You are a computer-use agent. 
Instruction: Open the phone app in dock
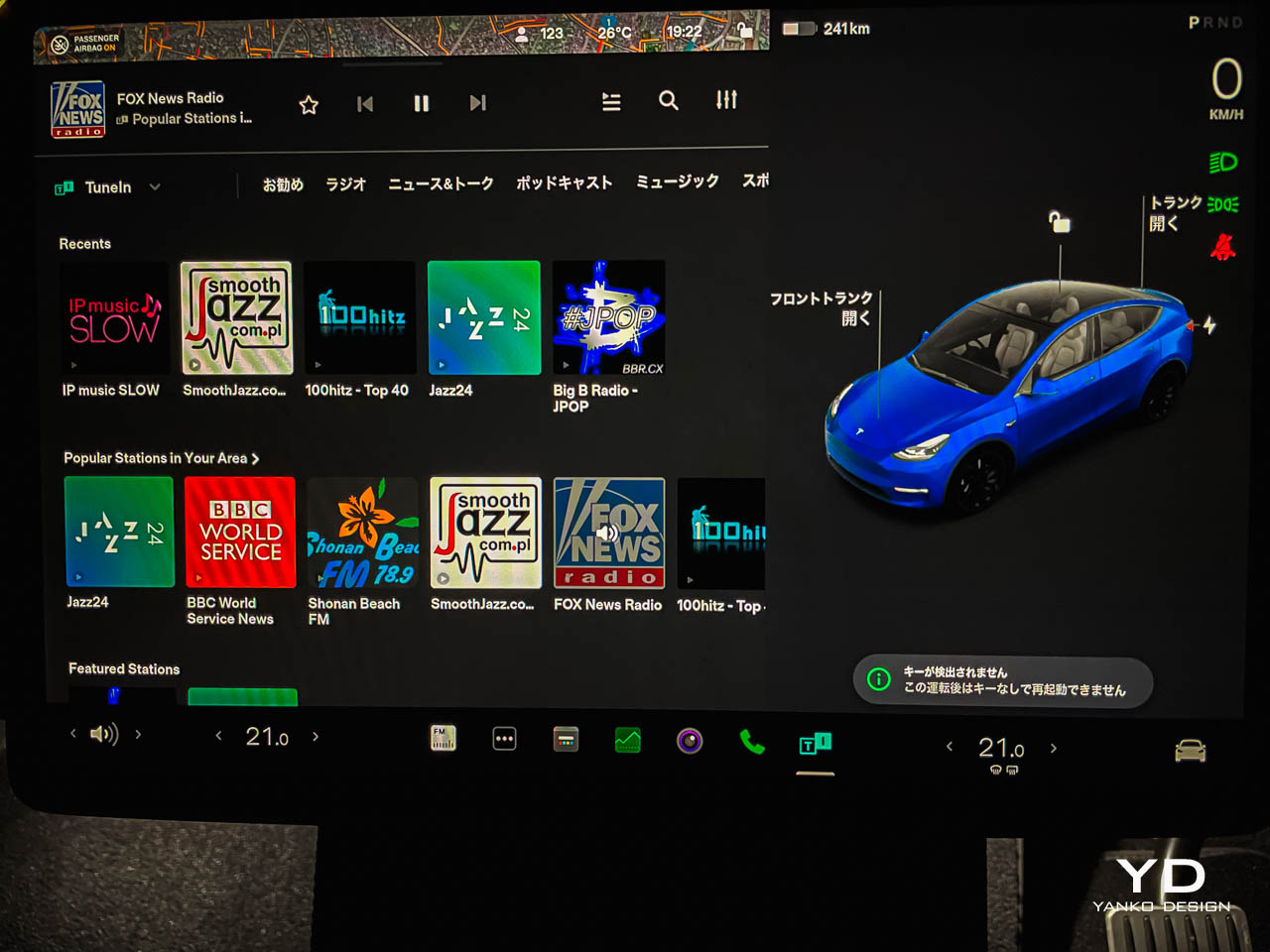coord(752,742)
